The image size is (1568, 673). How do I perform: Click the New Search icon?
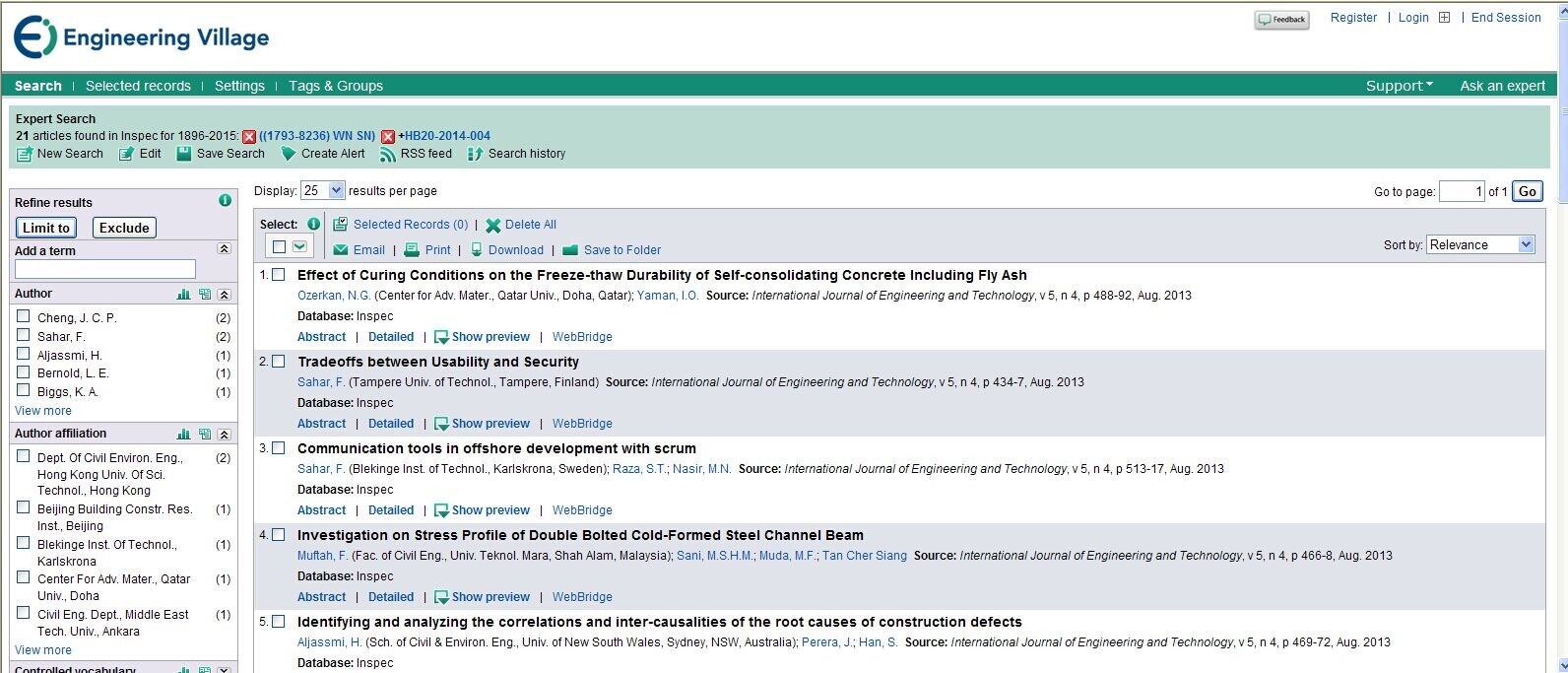click(x=25, y=154)
